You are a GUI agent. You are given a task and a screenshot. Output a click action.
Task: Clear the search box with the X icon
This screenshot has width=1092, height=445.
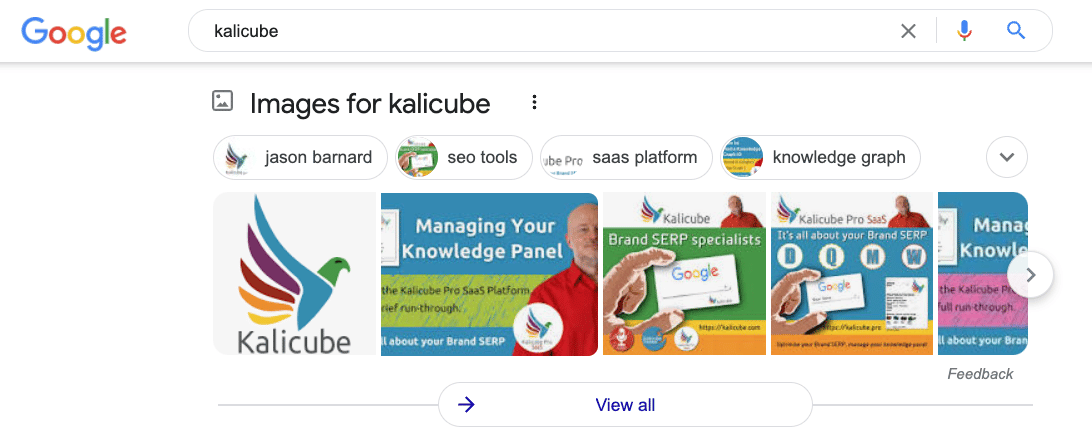[x=908, y=31]
